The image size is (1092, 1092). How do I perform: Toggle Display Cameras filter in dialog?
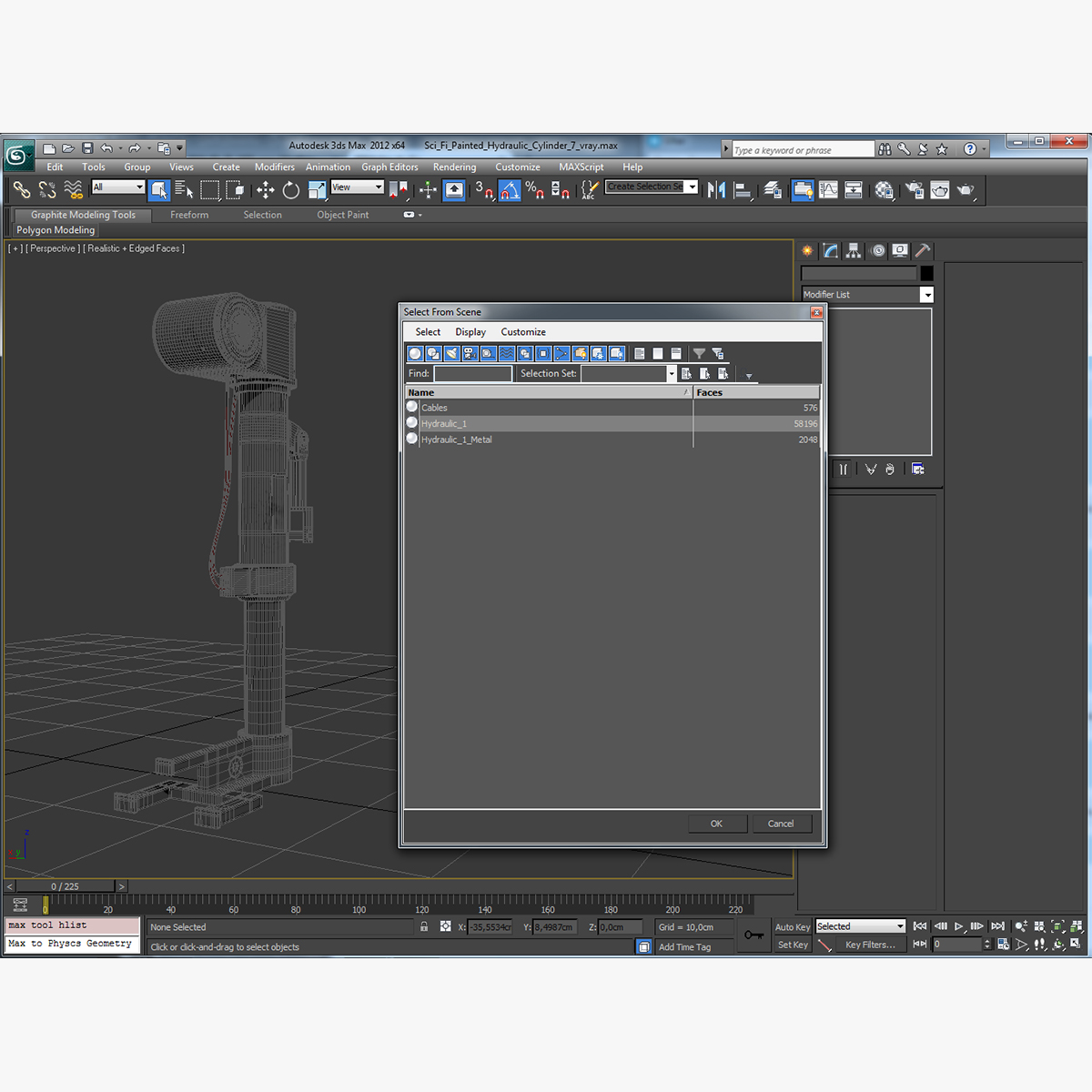(470, 353)
